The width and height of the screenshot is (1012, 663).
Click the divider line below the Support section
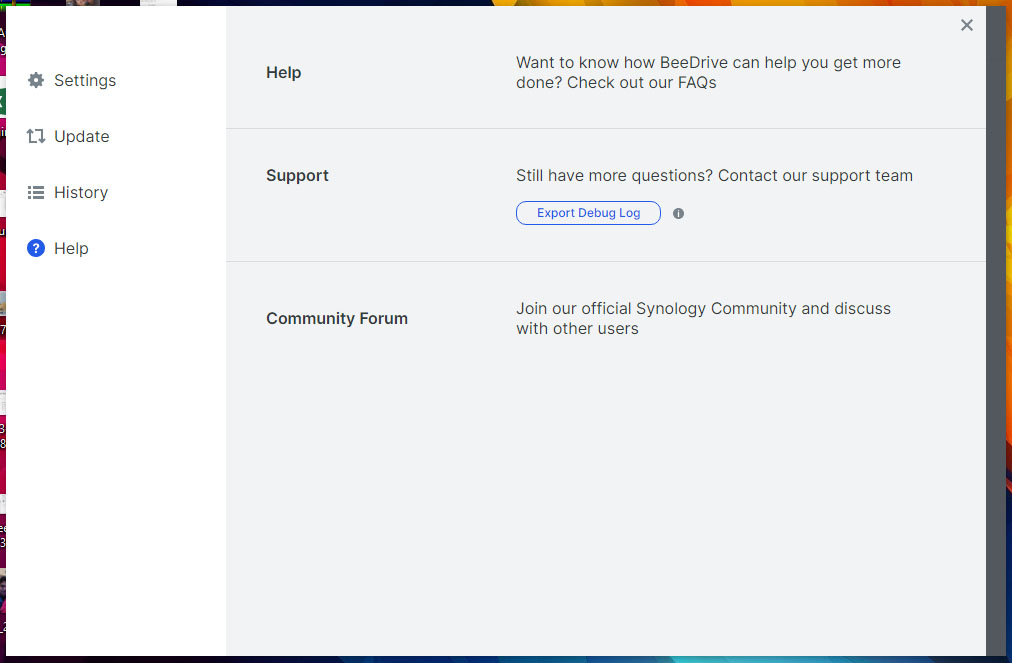(606, 262)
